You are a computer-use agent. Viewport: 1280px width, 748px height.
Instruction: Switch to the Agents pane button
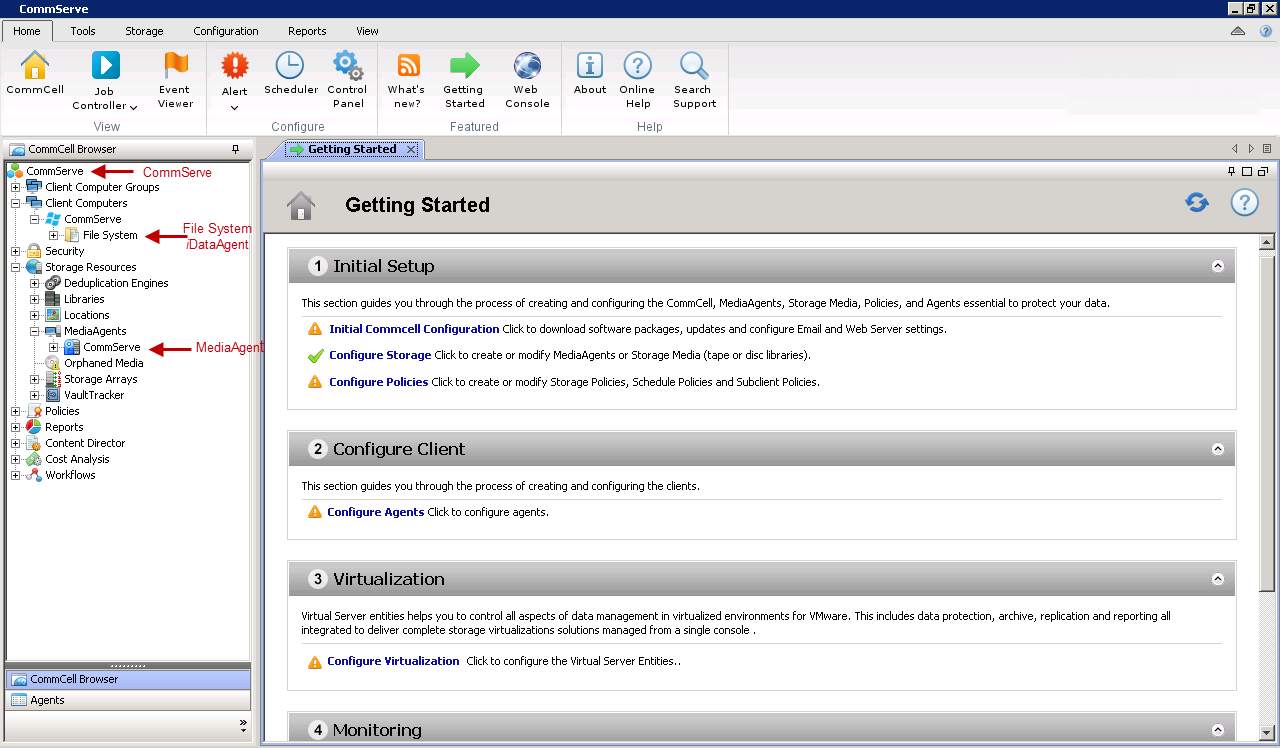coord(47,700)
